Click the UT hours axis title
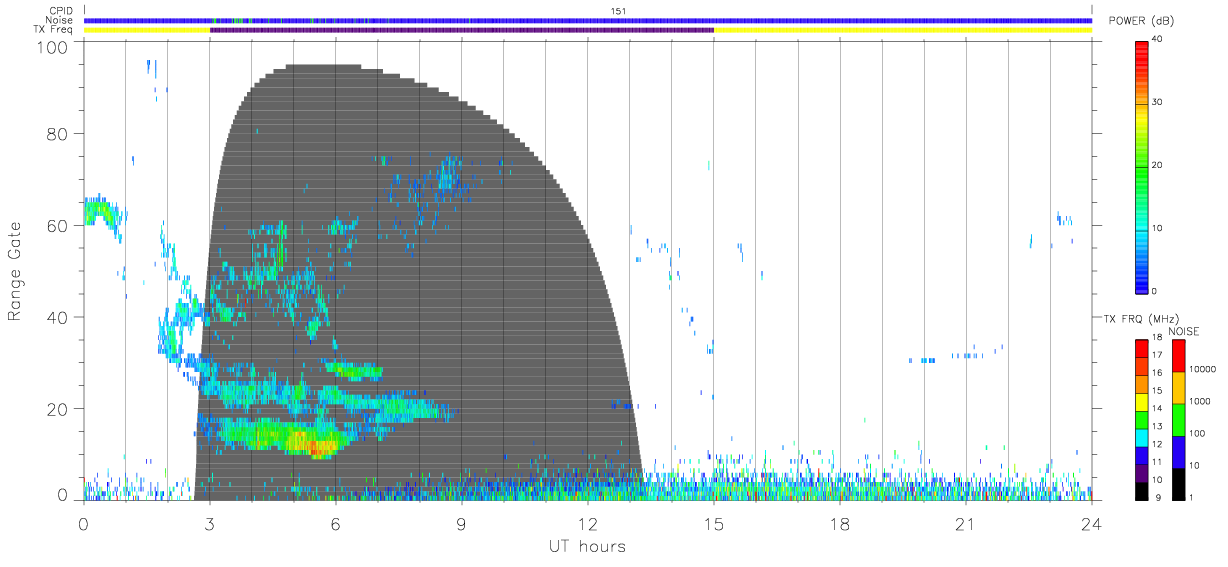 [x=587, y=546]
